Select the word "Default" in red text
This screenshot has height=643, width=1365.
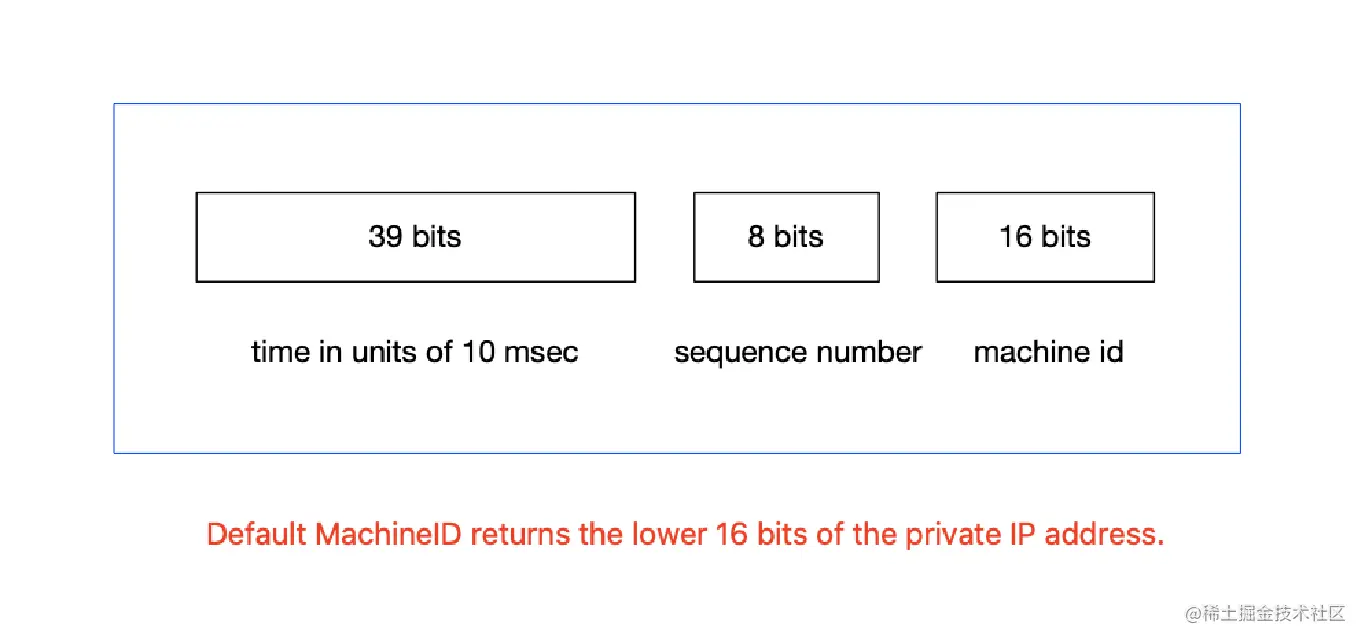257,534
